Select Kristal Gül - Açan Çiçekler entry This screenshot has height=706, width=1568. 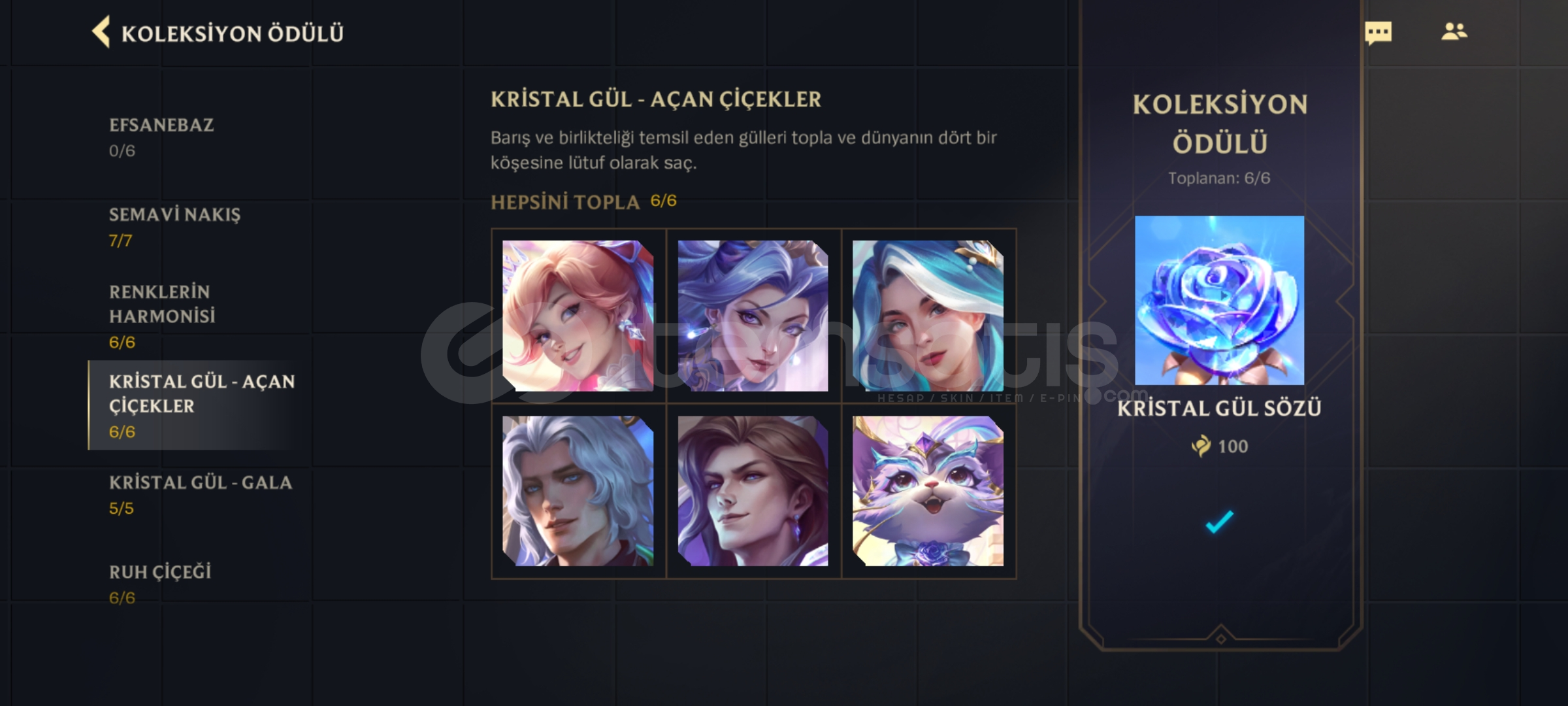[x=196, y=405]
